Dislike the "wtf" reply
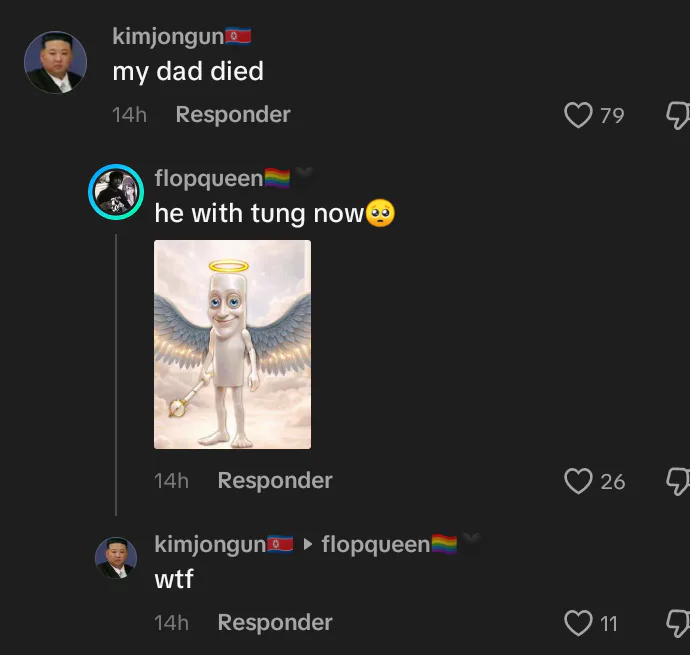Screen dimensions: 690x655 (x=677, y=623)
